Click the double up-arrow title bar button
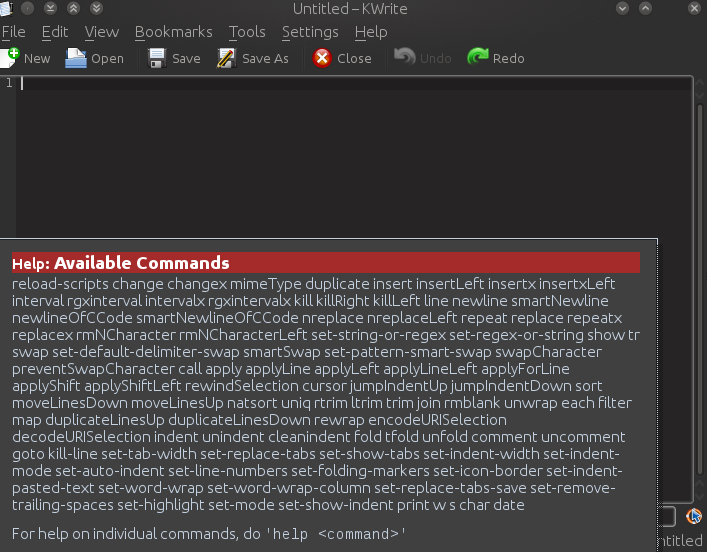The width and height of the screenshot is (707, 552). click(73, 8)
